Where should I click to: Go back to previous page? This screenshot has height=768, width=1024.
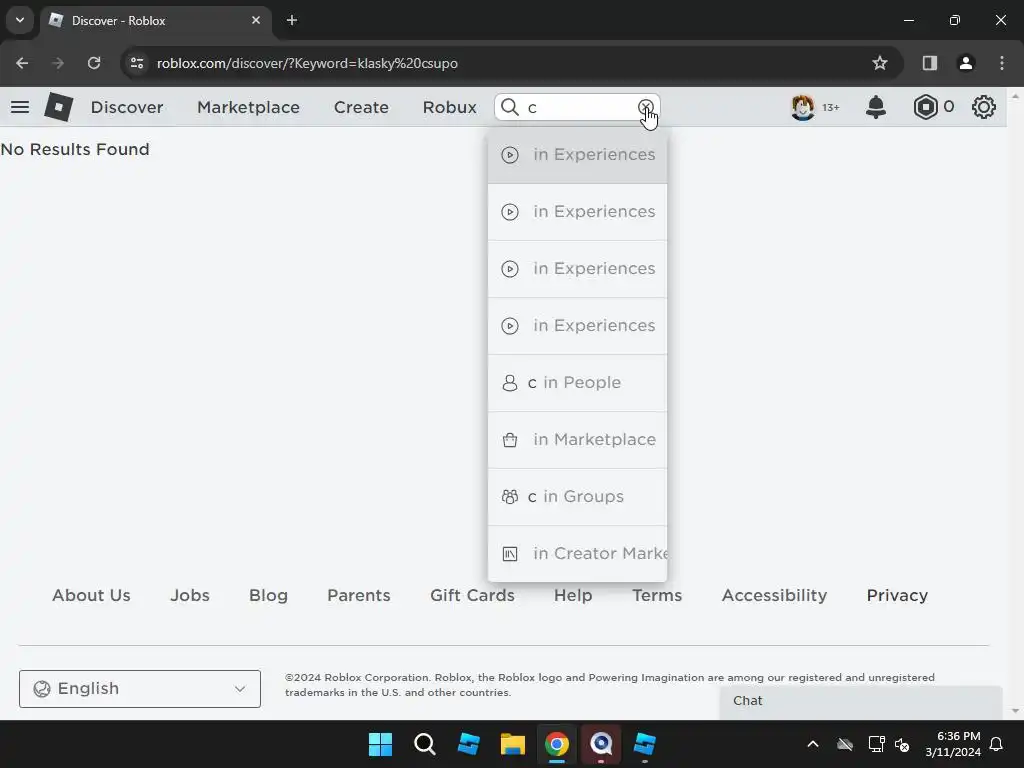pyautogui.click(x=22, y=63)
